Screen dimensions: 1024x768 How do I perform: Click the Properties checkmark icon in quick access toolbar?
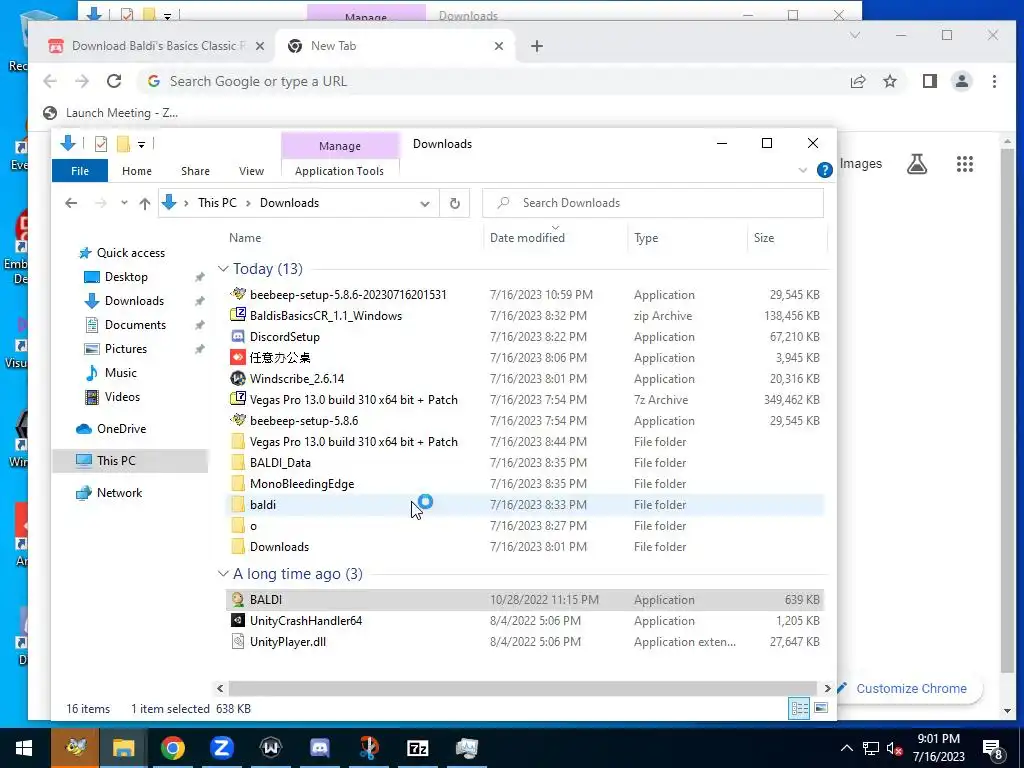pos(101,144)
